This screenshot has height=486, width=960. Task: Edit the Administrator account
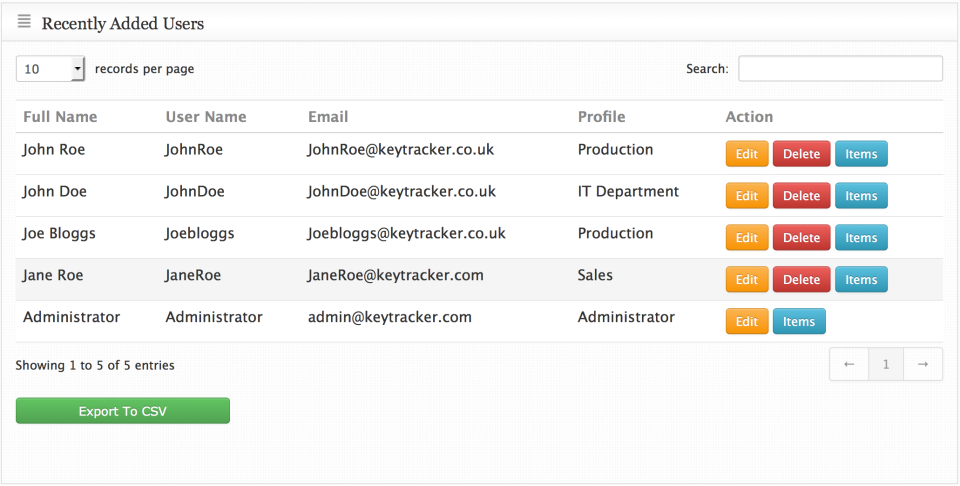(x=747, y=322)
